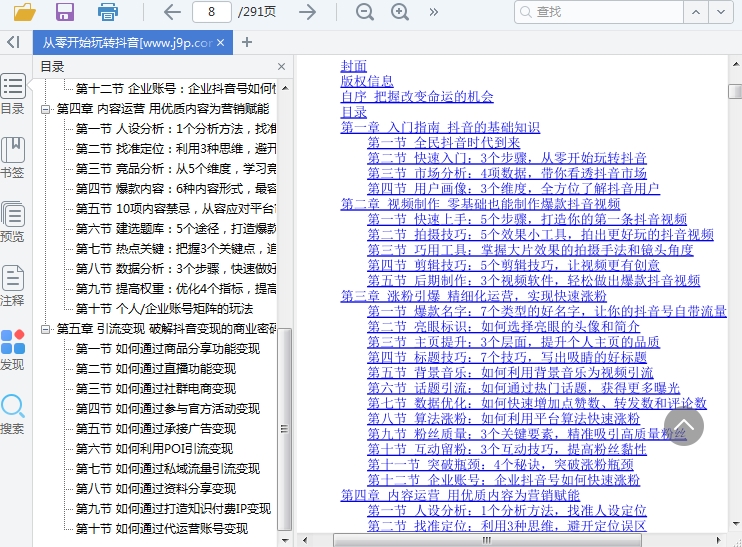Select outline item 第六节 如何利用POI引流变现
The width and height of the screenshot is (742, 547).
154,449
